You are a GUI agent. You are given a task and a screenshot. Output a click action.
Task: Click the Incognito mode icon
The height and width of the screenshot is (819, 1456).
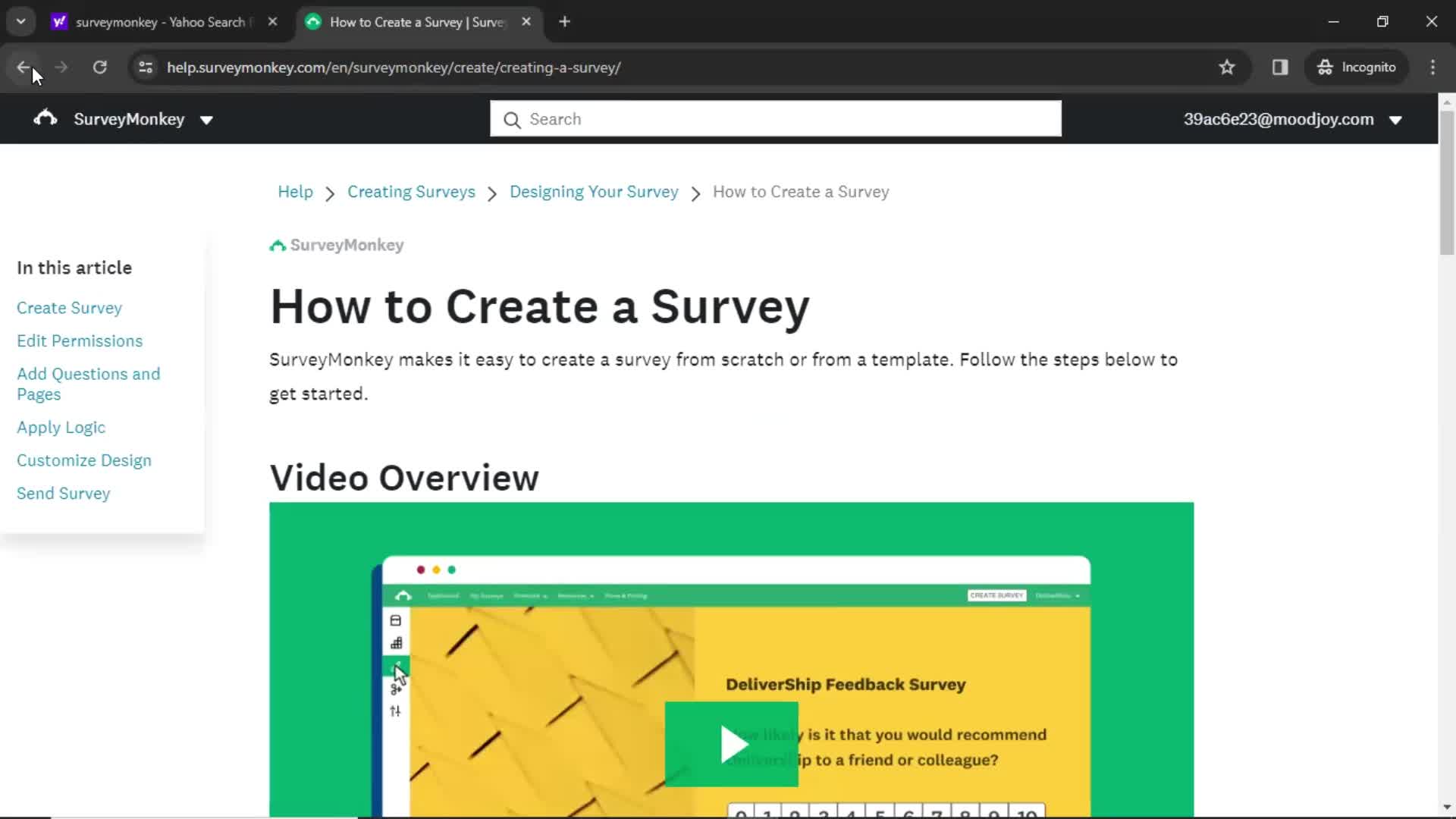coord(1325,67)
